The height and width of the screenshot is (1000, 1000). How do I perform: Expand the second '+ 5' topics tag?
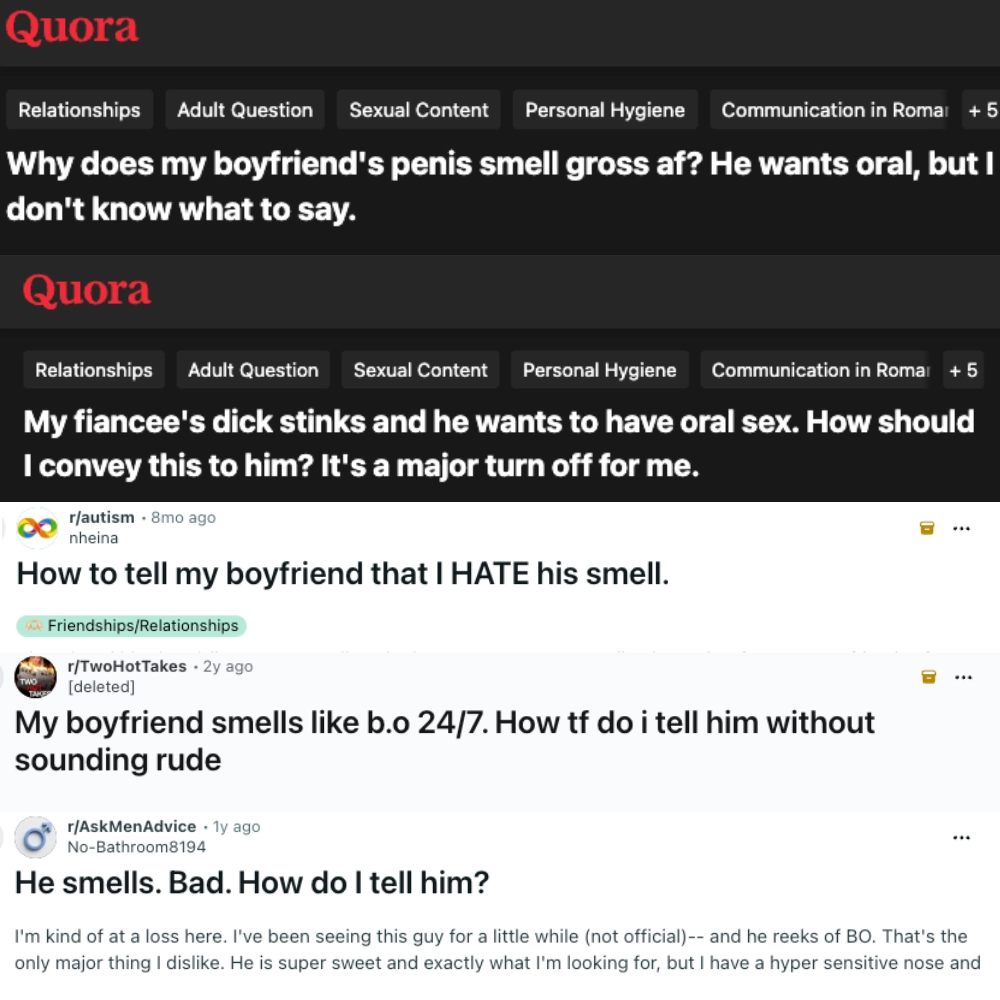point(963,370)
